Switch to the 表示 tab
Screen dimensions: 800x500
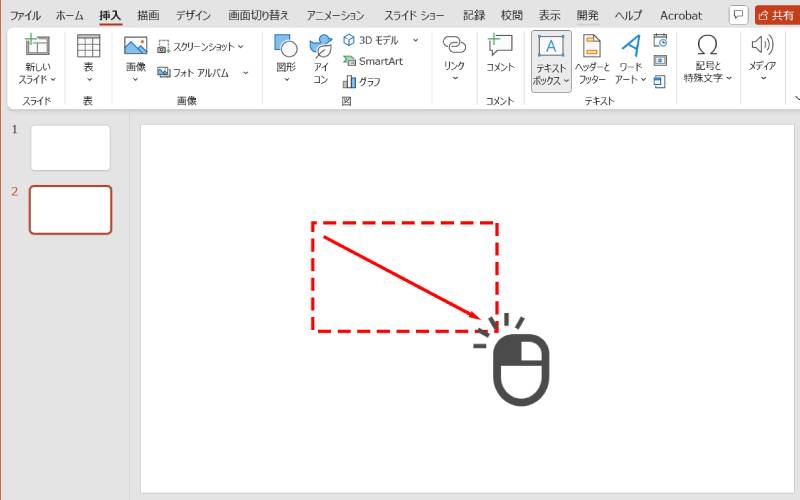click(x=549, y=15)
